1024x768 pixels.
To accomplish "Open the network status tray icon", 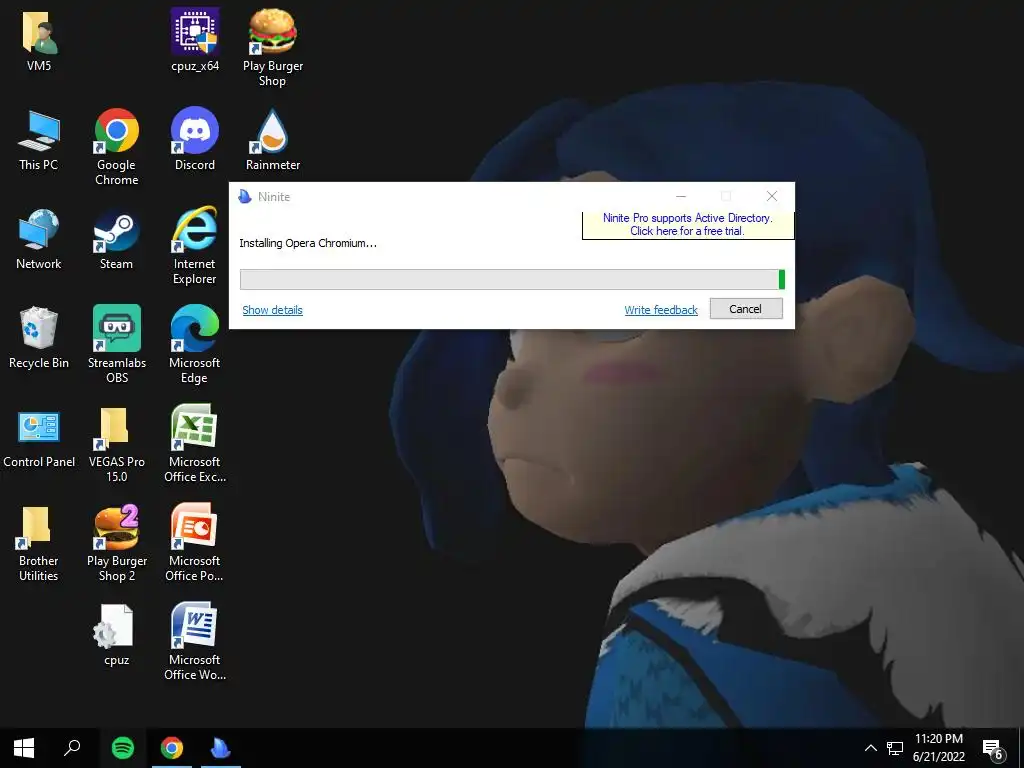I will click(x=895, y=748).
